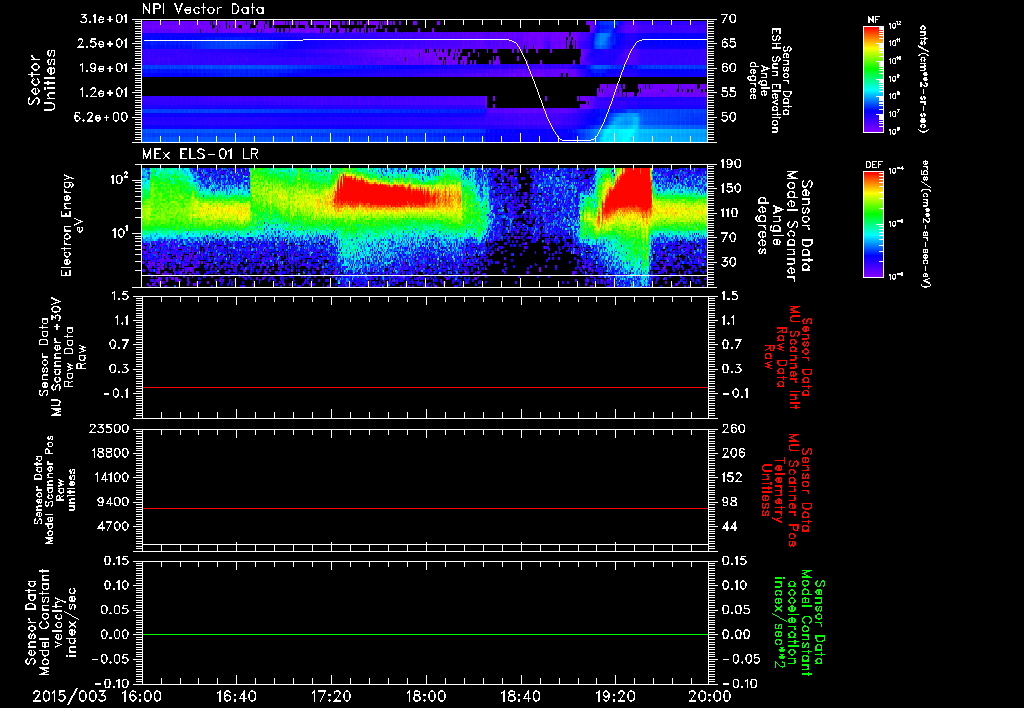Click the 18:40 time axis label

[520, 696]
